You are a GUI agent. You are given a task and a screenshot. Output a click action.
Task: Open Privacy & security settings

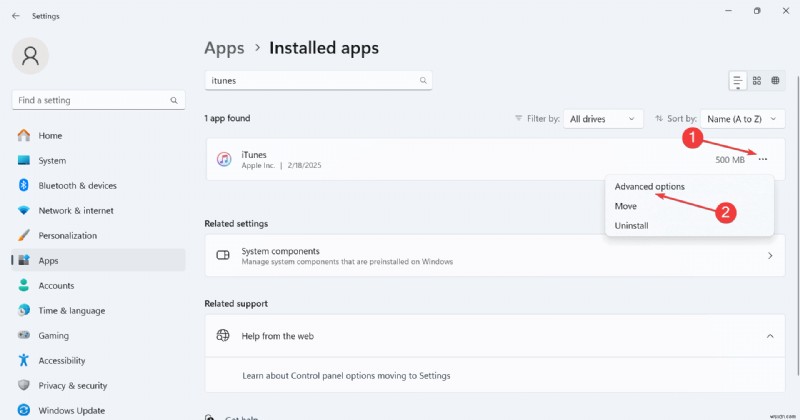(x=98, y=385)
